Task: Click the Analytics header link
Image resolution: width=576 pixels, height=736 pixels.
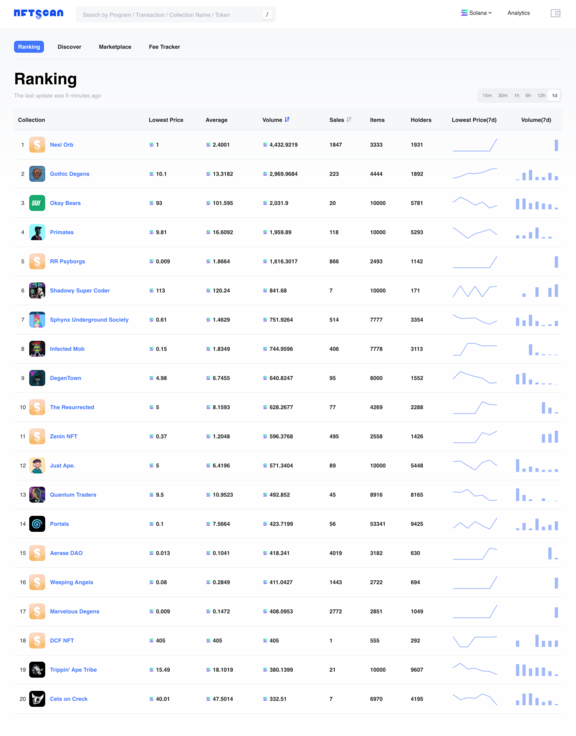Action: coord(519,13)
